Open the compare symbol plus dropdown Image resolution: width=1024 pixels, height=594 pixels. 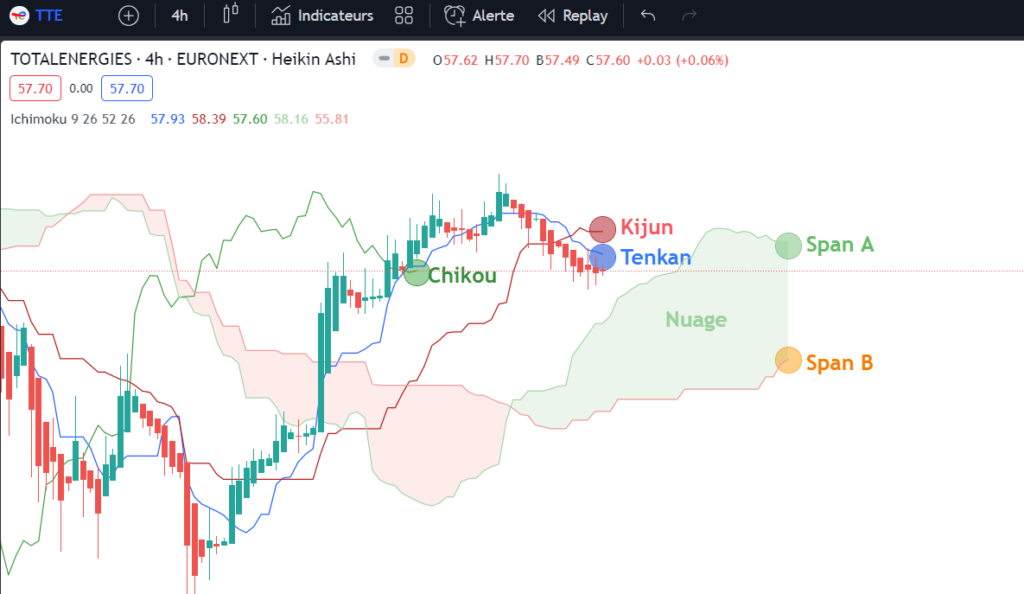tap(128, 15)
